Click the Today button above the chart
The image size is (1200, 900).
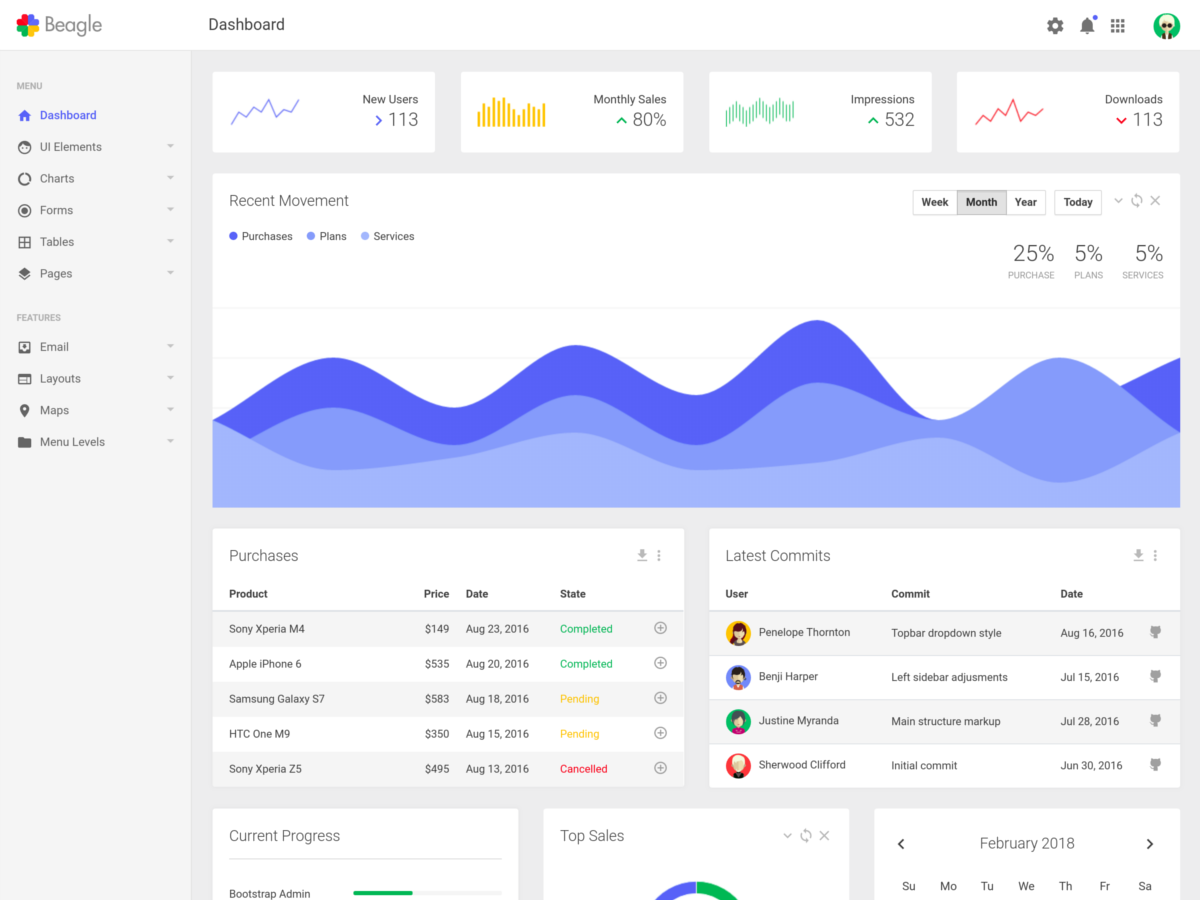[x=1077, y=202]
